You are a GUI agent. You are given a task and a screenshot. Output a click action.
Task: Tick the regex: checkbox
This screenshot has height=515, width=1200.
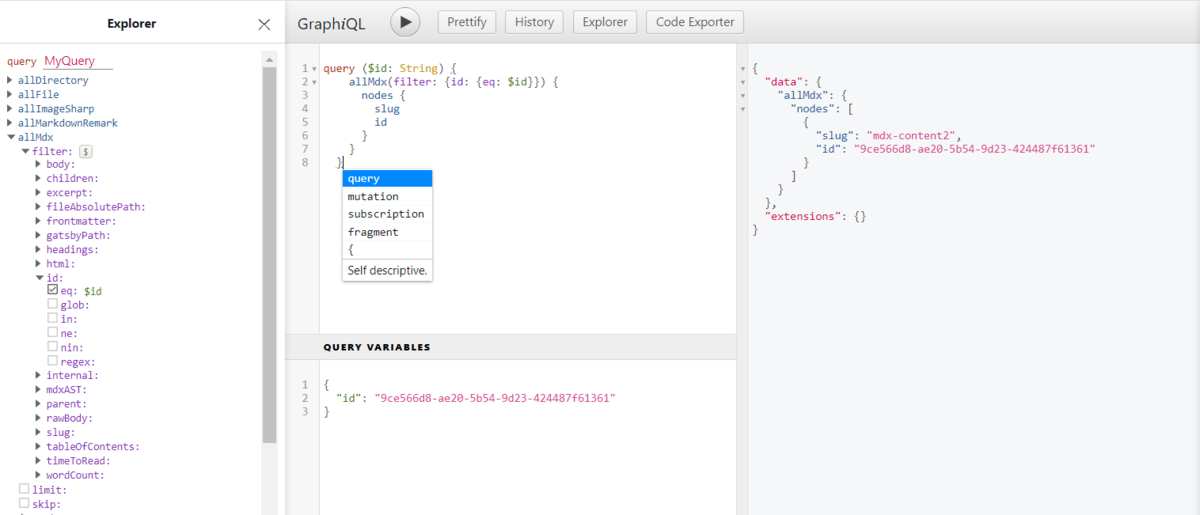tap(53, 360)
